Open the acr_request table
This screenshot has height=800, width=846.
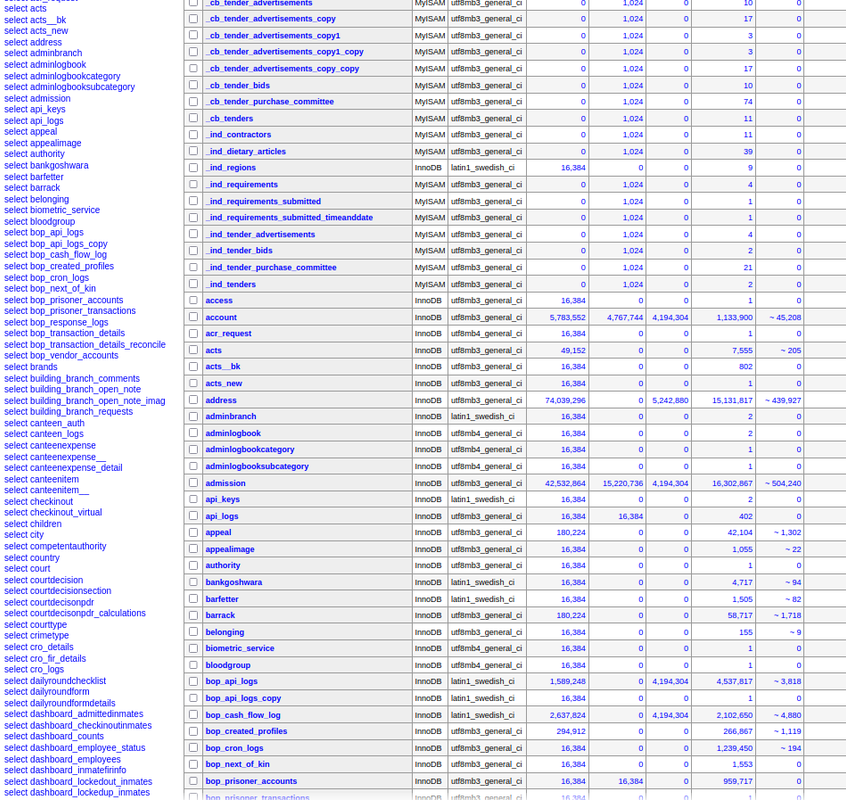click(x=228, y=333)
